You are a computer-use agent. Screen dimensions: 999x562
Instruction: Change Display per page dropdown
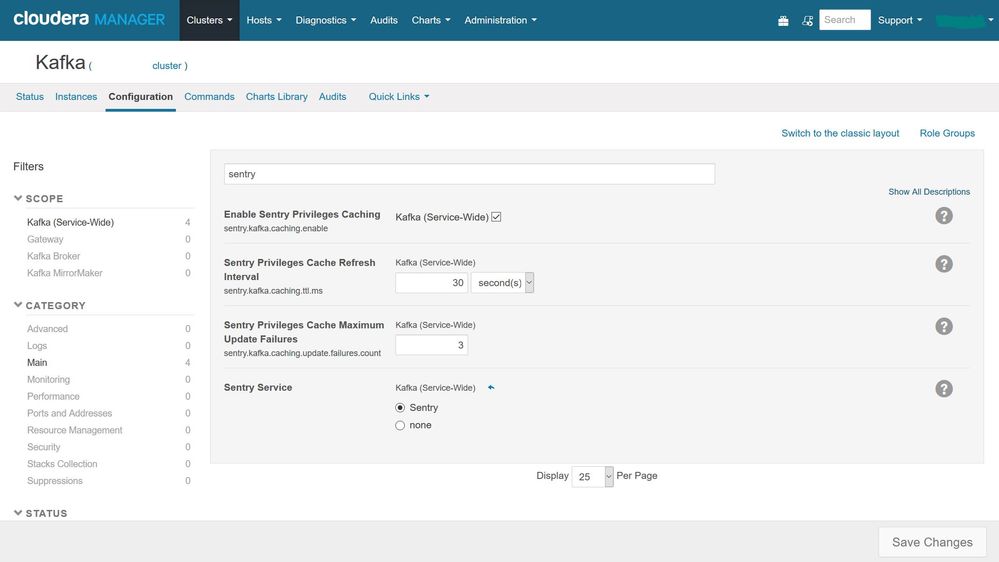pyautogui.click(x=593, y=477)
